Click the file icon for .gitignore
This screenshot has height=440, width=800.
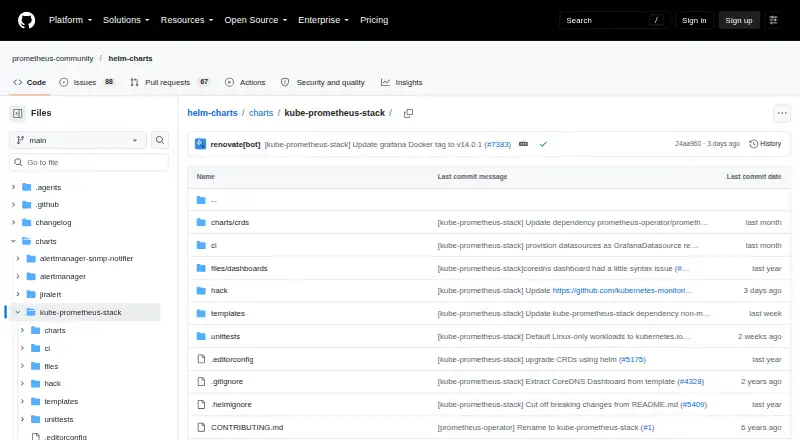[201, 381]
